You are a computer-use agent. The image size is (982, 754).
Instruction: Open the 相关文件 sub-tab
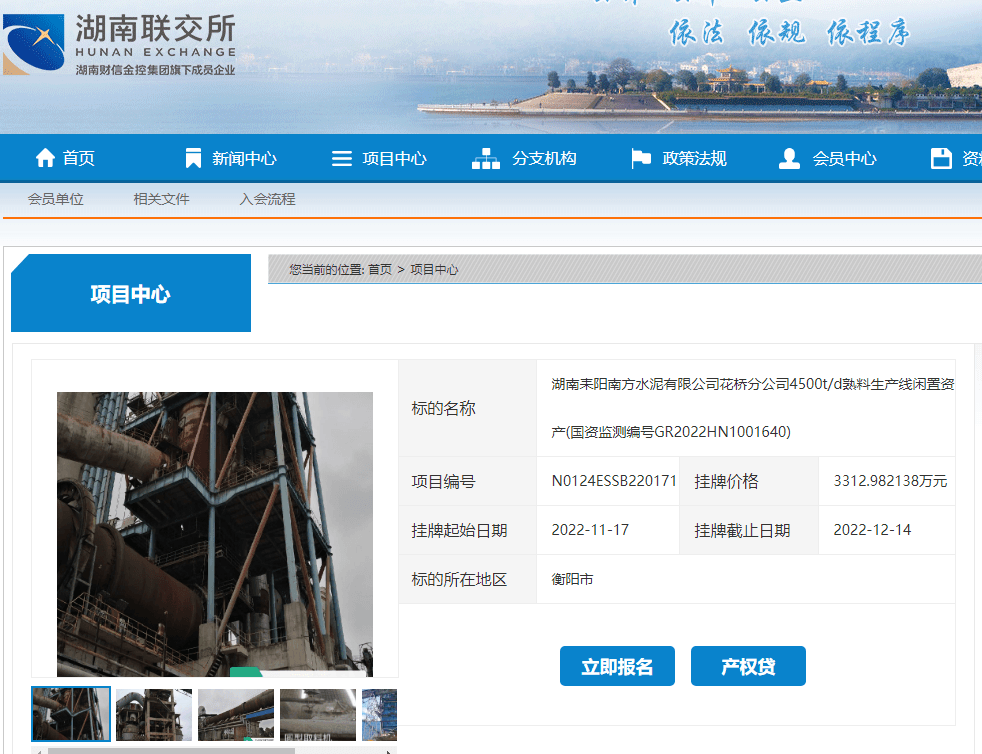pos(161,199)
